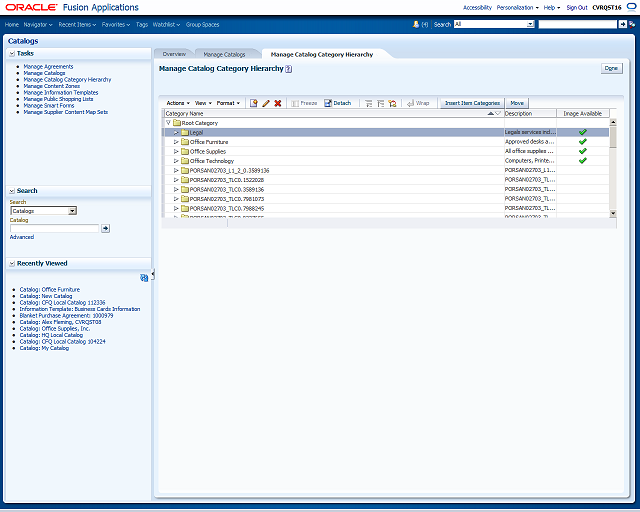
Task: Click the Insert Item Categories button
Action: (x=472, y=103)
